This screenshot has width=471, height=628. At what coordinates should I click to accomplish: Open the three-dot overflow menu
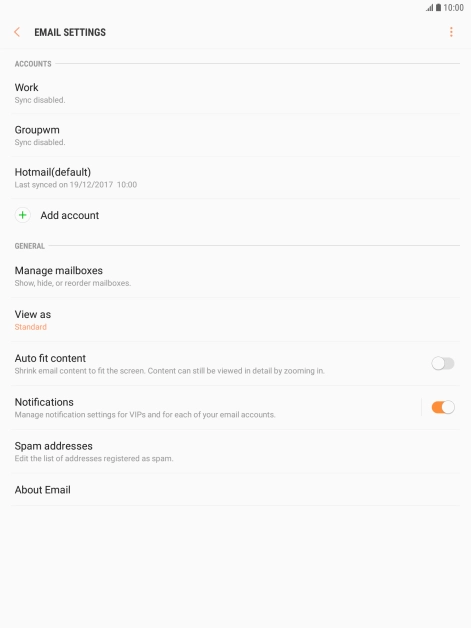451,32
